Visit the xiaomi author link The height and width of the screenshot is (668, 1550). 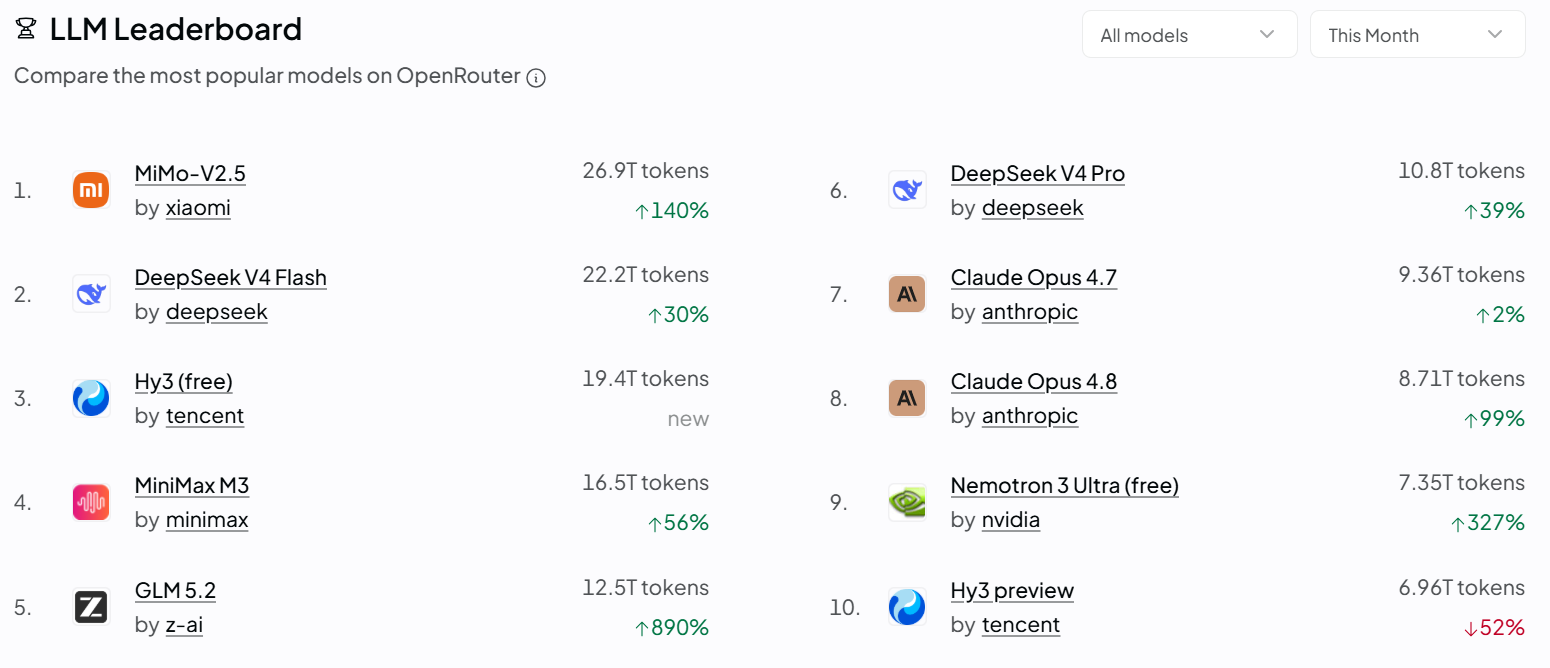(x=198, y=208)
